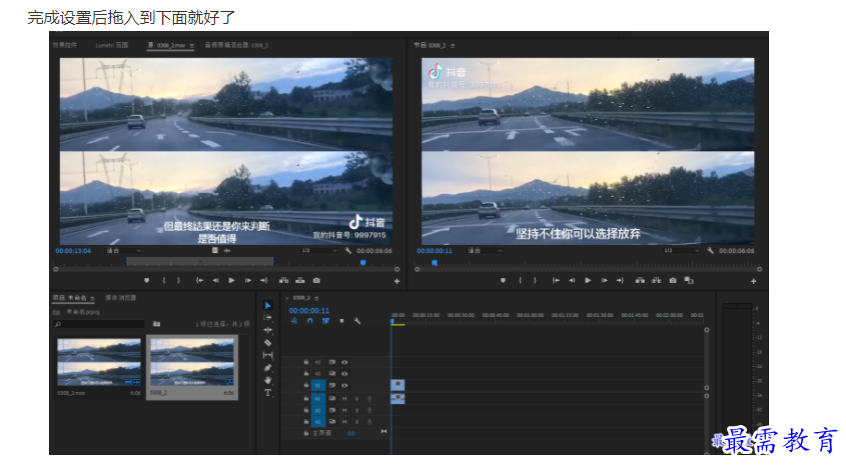Open Source monitor settings wrench
846x472 pixels.
click(x=348, y=251)
